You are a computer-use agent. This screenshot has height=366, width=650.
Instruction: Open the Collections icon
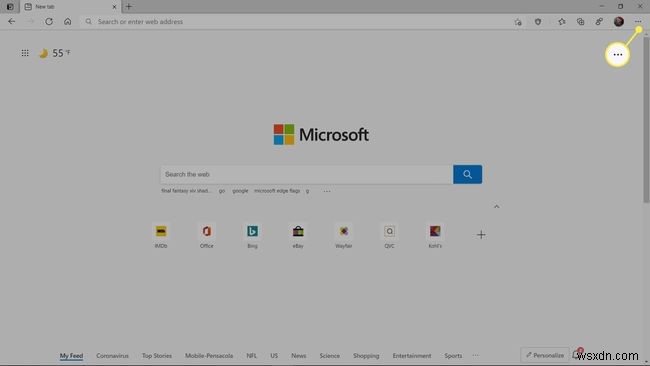pyautogui.click(x=580, y=22)
